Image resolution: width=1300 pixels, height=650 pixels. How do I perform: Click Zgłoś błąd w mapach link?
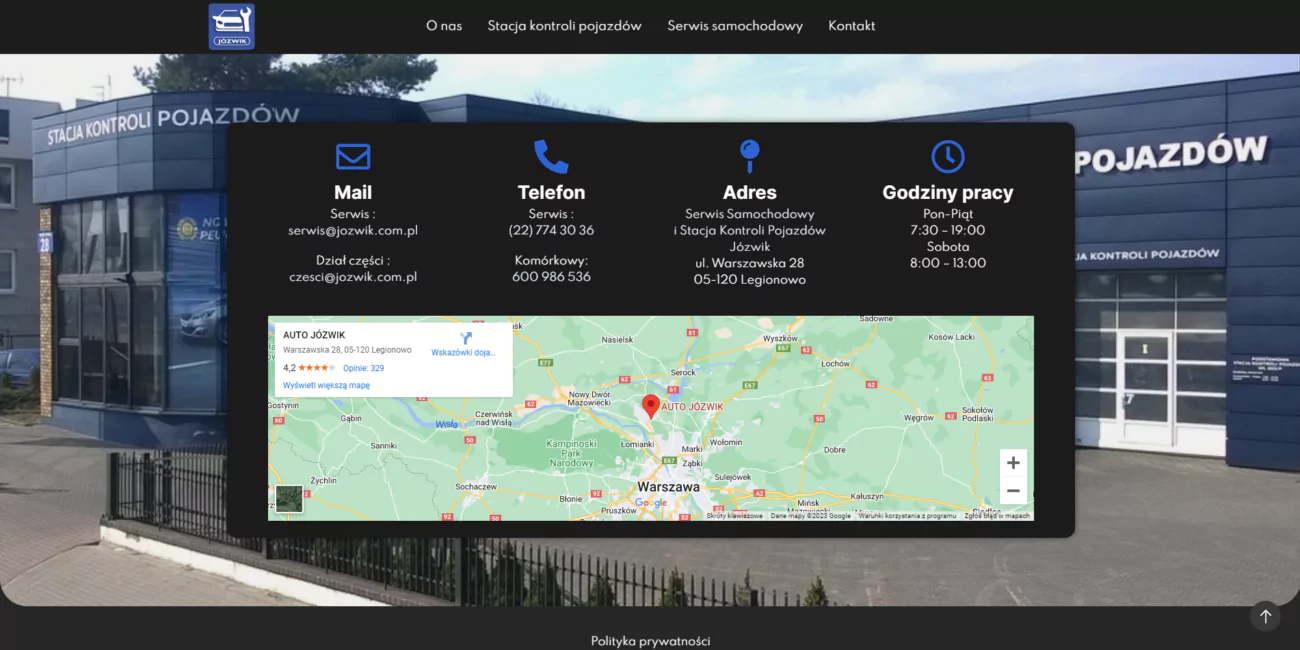[997, 516]
